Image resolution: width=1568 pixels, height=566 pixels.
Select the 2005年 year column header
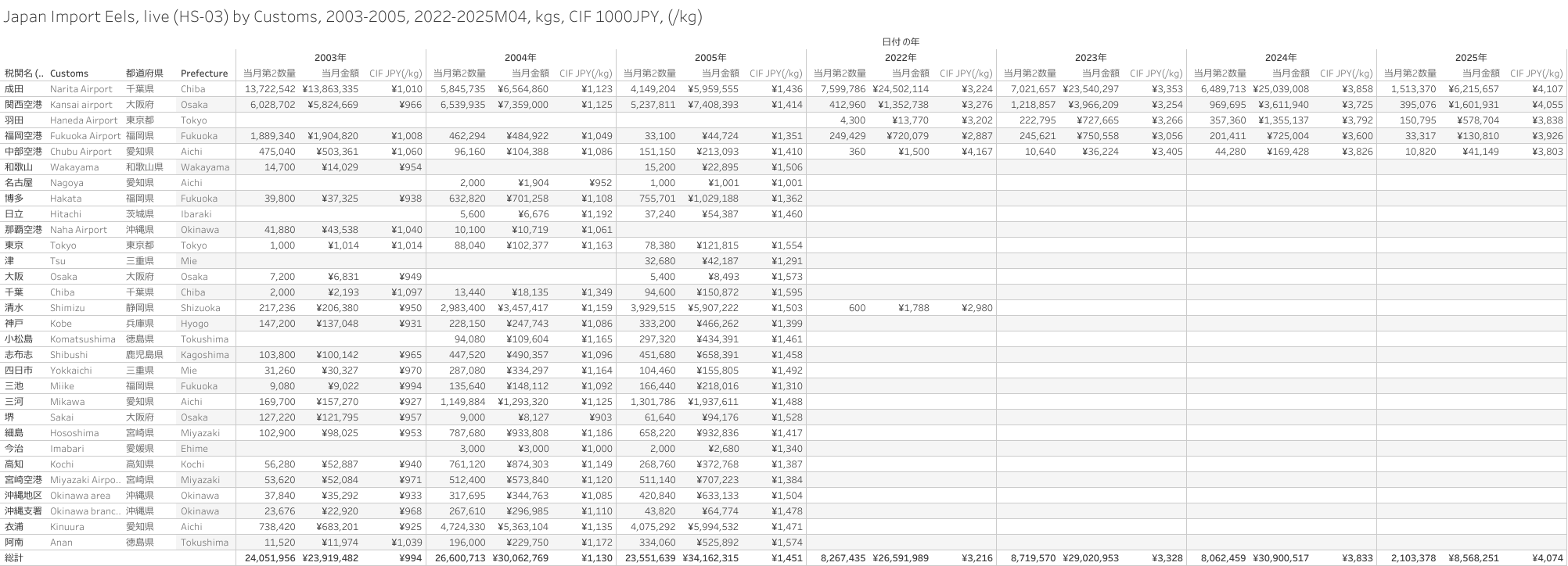[x=710, y=58]
